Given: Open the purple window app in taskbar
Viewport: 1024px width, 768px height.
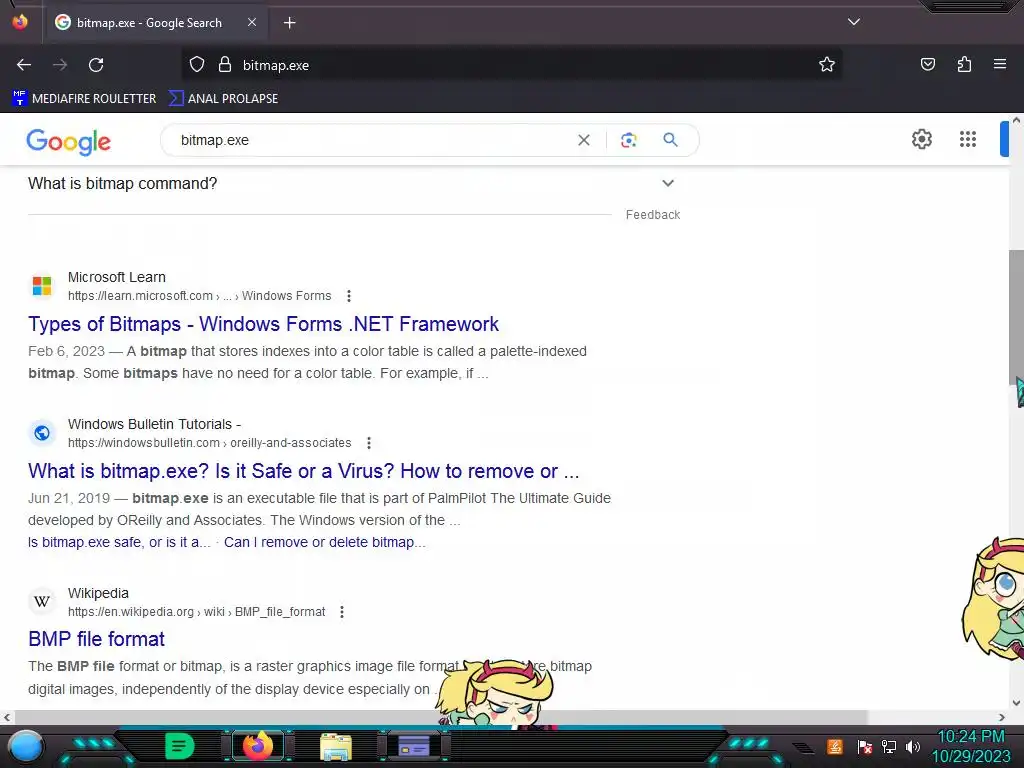Looking at the screenshot, I should [414, 746].
